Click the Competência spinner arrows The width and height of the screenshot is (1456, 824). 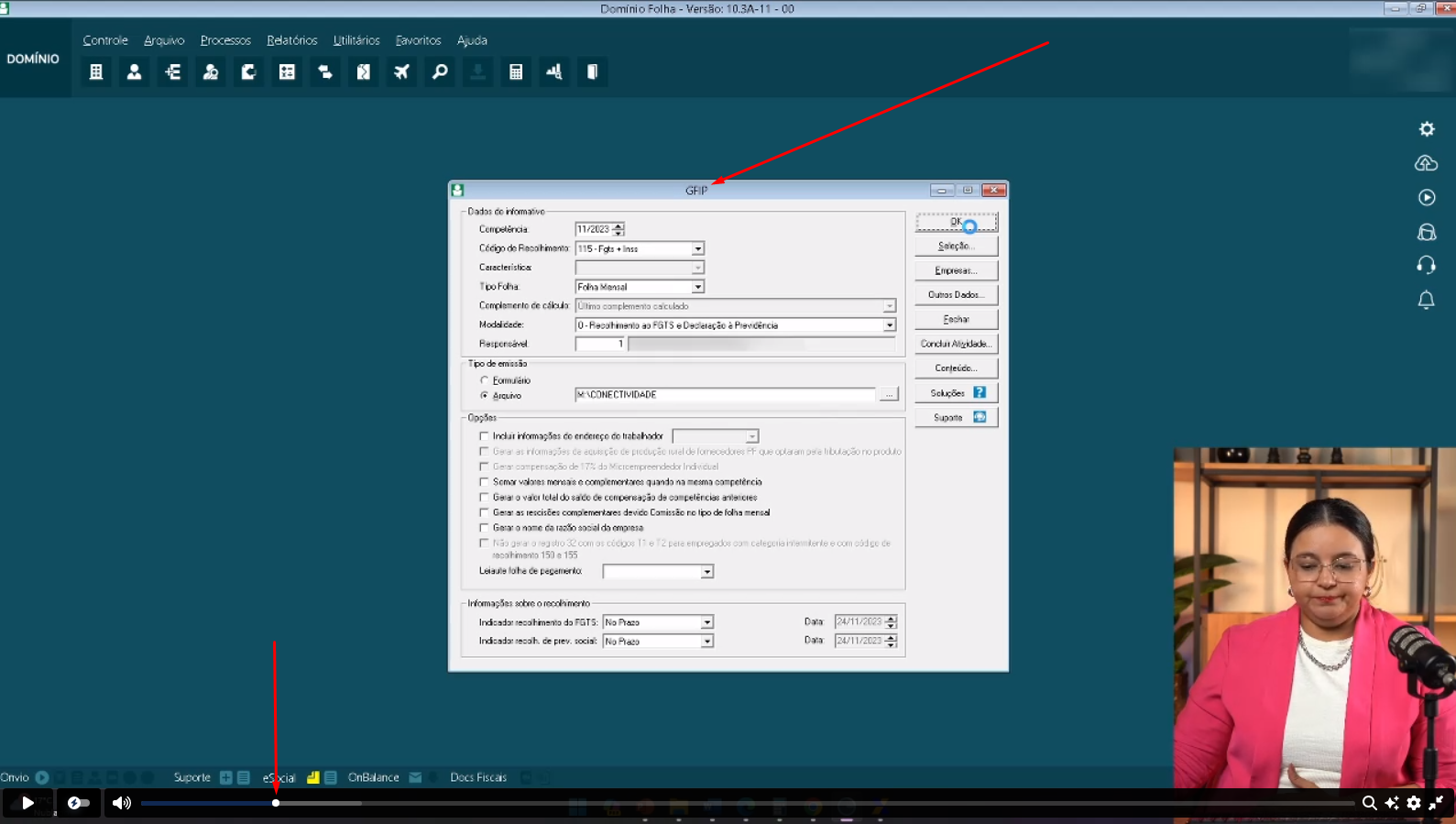point(619,229)
